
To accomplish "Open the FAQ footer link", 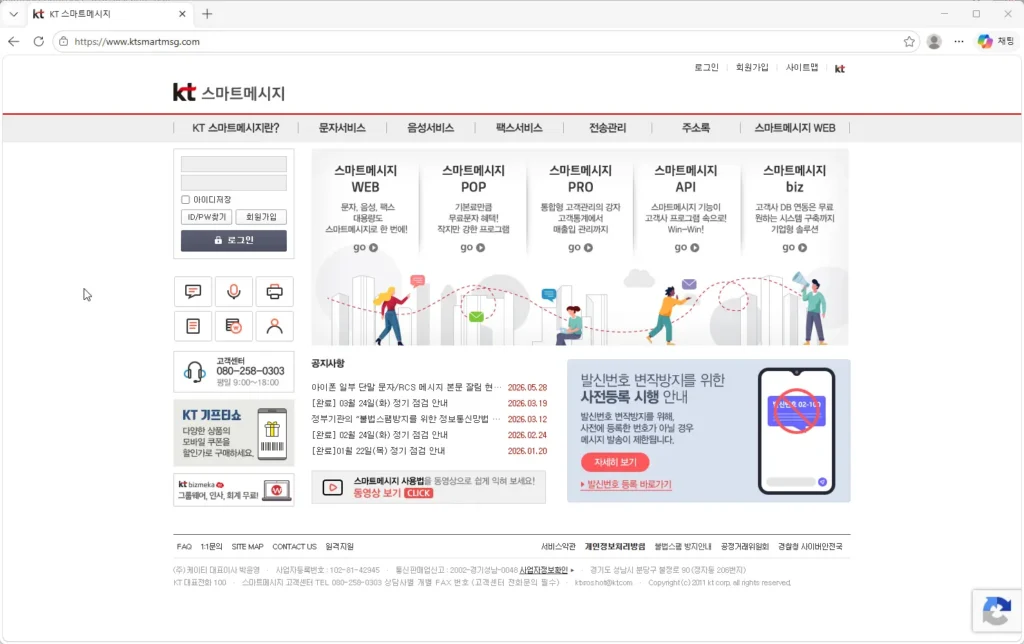I will tap(184, 547).
